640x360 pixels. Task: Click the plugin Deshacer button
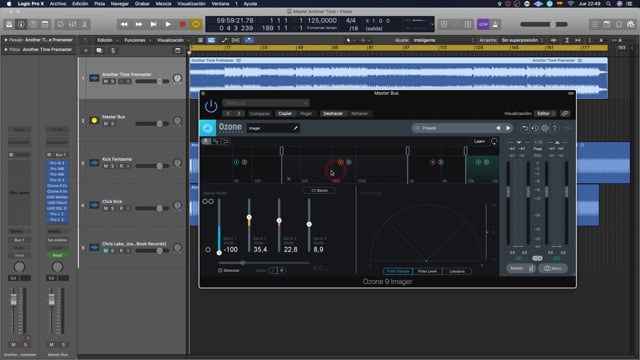(333, 113)
